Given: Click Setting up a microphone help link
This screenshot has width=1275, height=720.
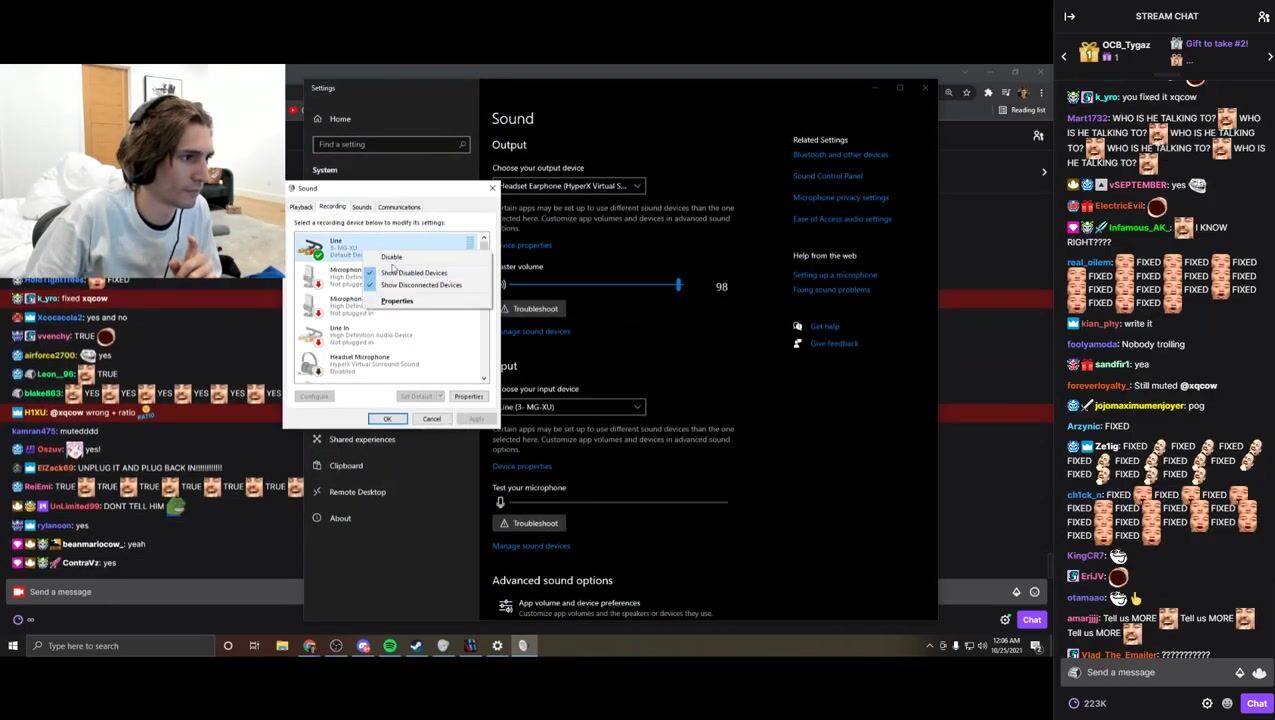Looking at the screenshot, I should 835,275.
